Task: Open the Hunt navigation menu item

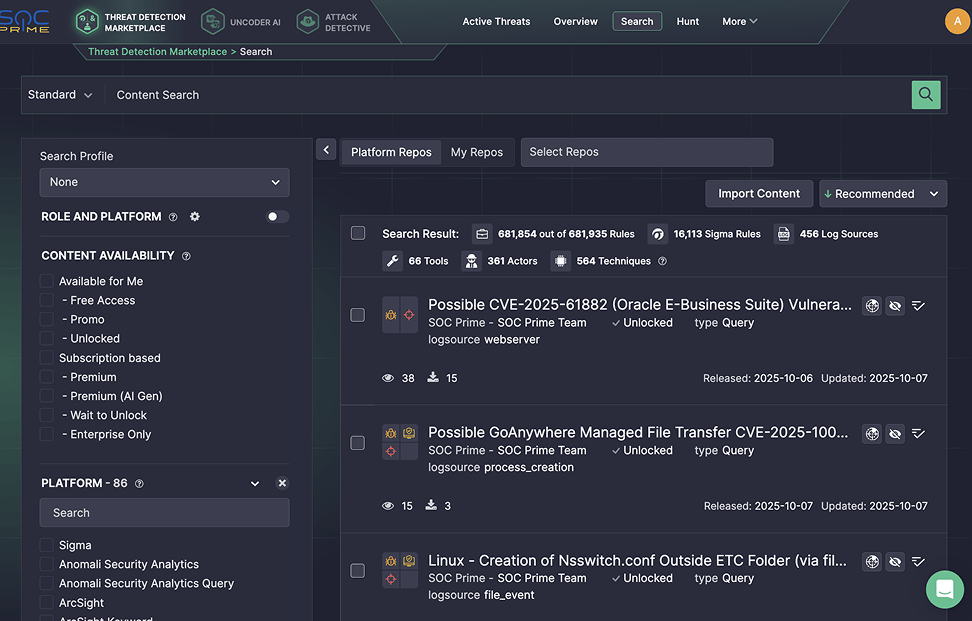Action: tap(687, 20)
